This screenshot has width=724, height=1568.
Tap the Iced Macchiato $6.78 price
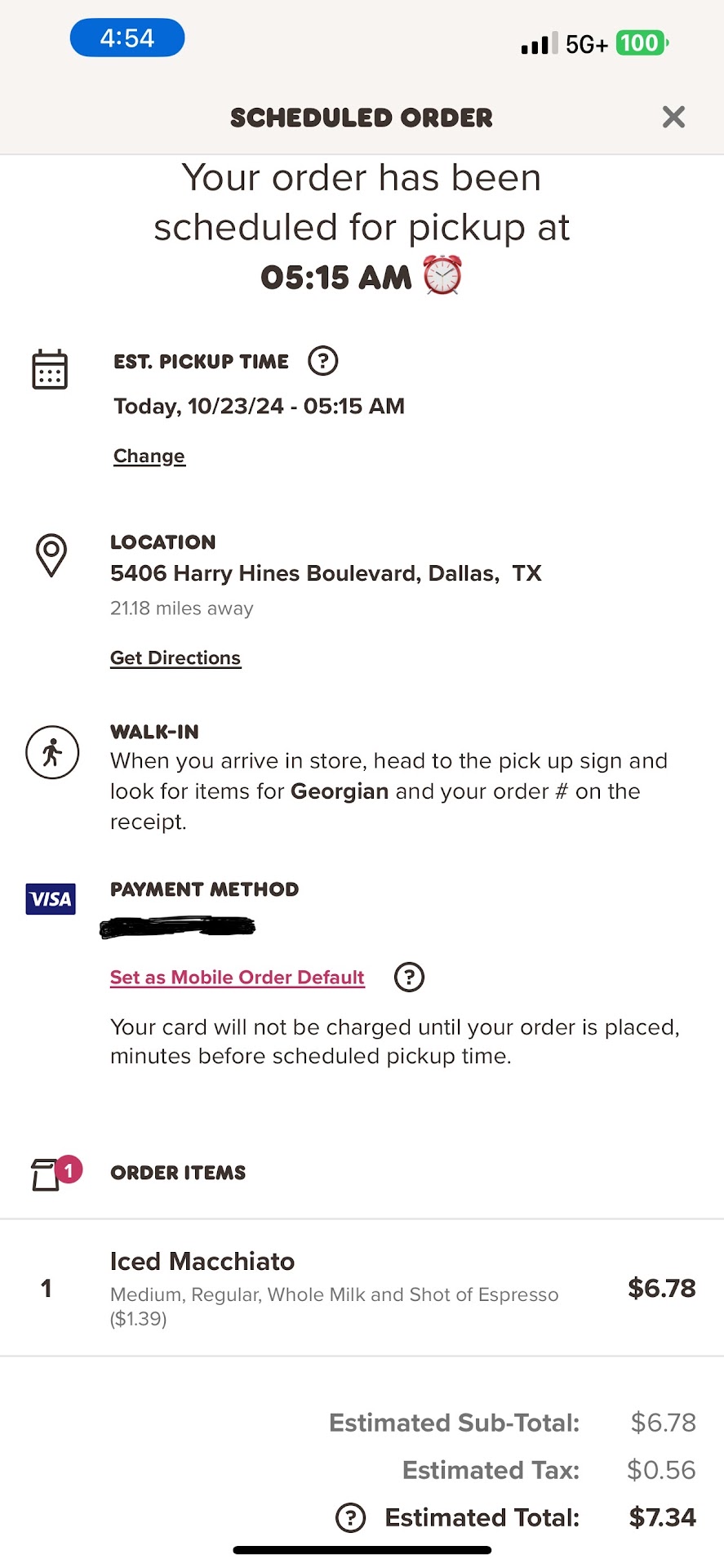pos(661,1288)
